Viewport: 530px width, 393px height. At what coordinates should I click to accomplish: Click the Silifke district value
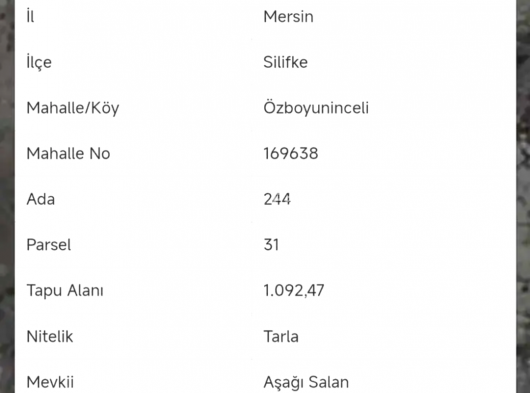tap(285, 62)
